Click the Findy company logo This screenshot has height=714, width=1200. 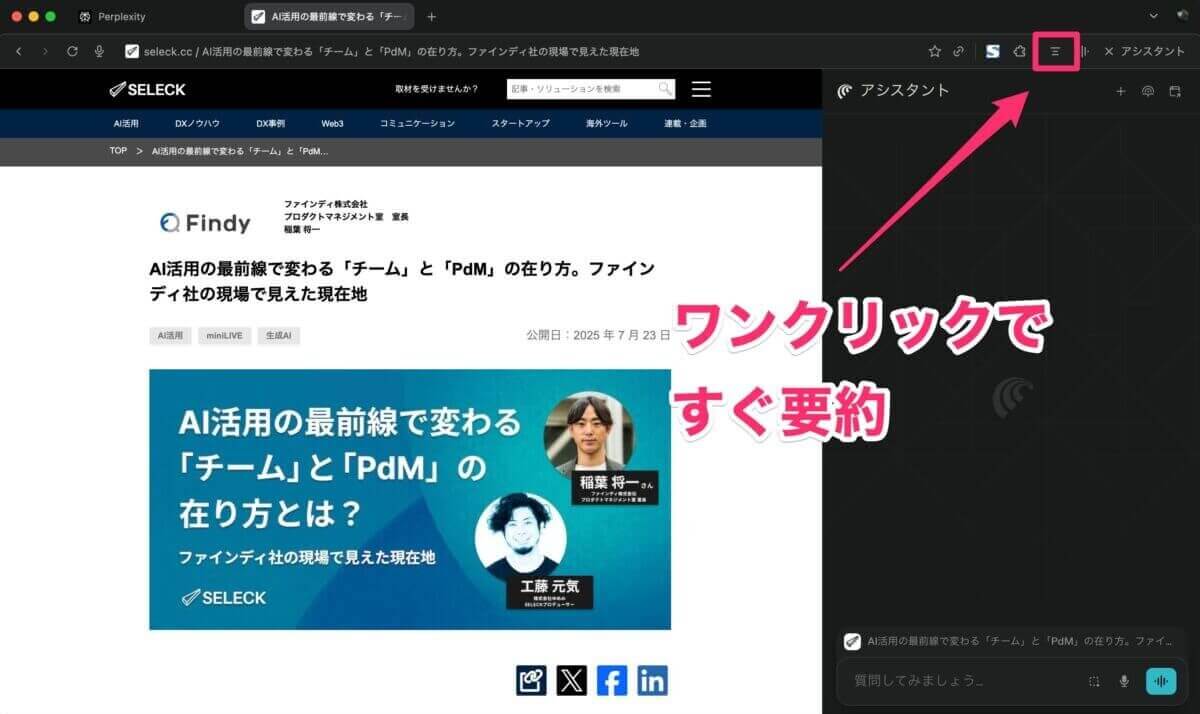(205, 222)
